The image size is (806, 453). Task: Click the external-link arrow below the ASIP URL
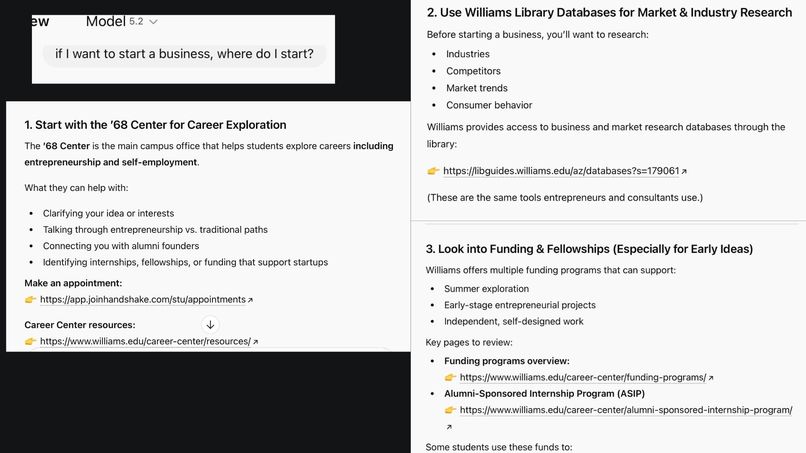click(x=449, y=427)
